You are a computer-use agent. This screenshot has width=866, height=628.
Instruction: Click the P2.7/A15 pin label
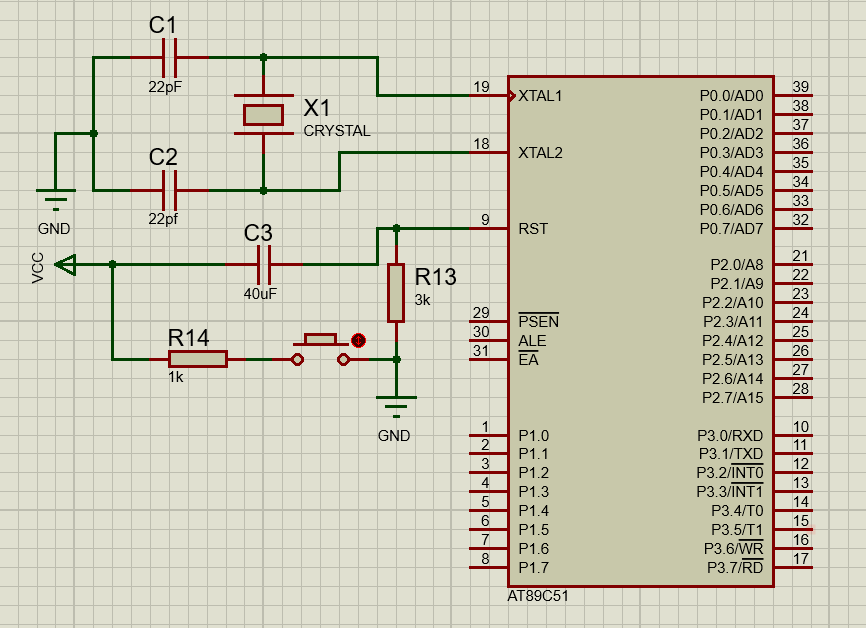click(x=733, y=398)
